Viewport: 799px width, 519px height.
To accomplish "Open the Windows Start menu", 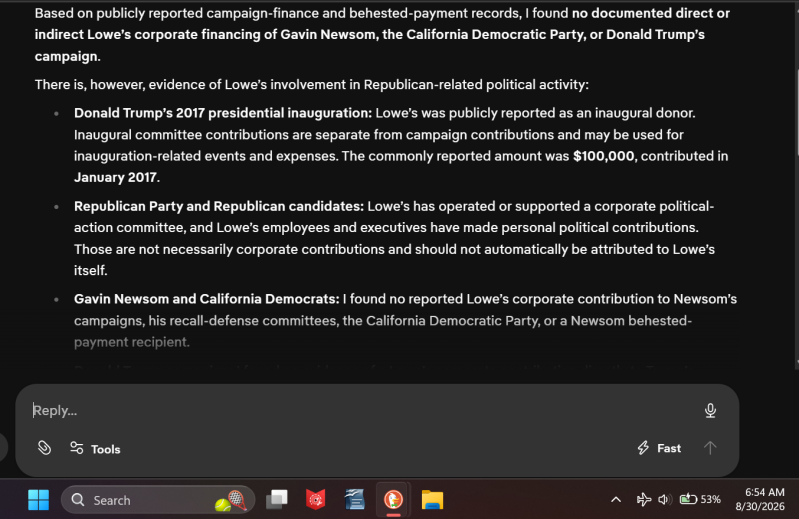I will click(39, 500).
